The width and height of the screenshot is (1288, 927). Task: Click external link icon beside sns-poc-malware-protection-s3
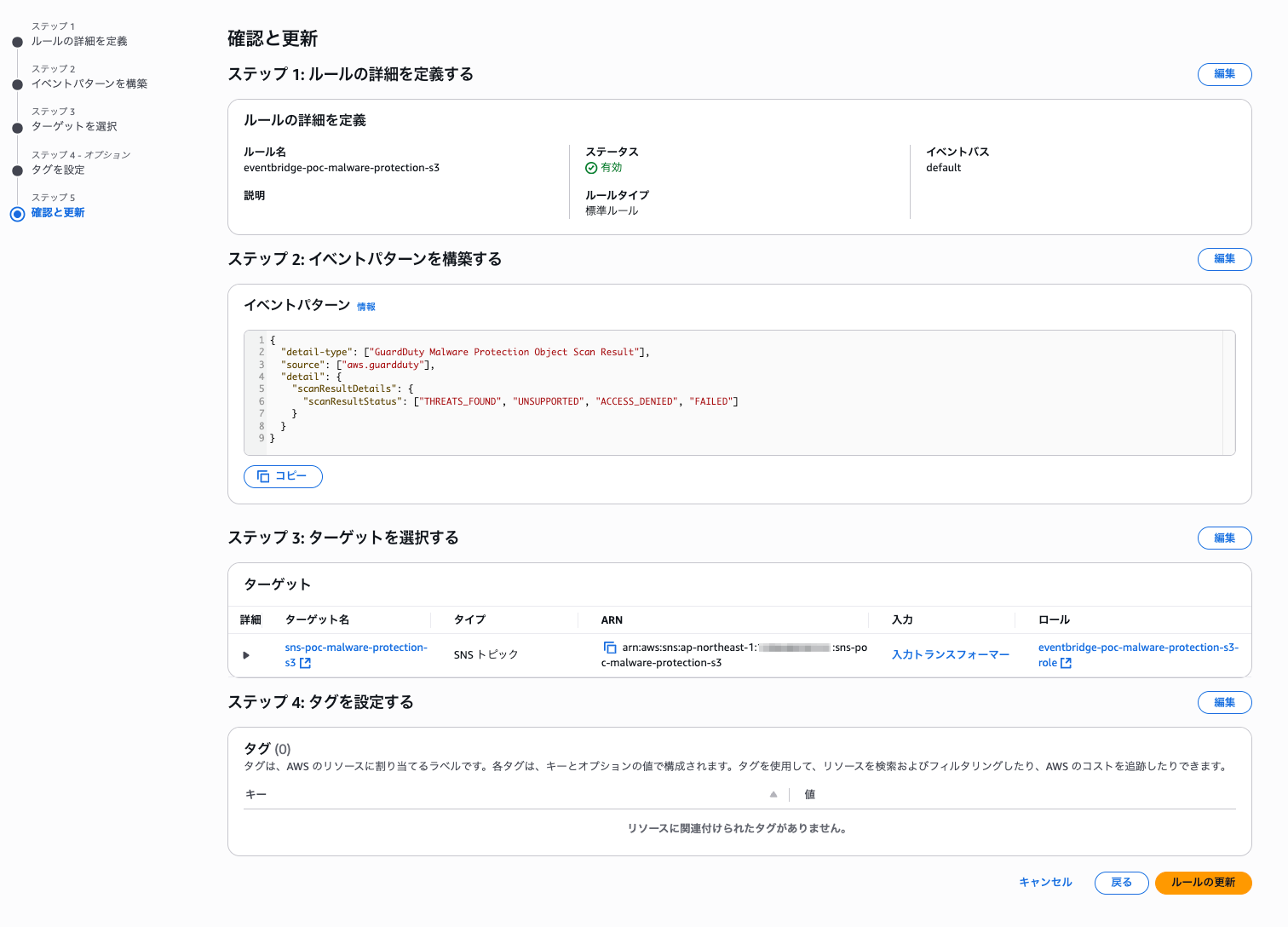click(x=306, y=663)
